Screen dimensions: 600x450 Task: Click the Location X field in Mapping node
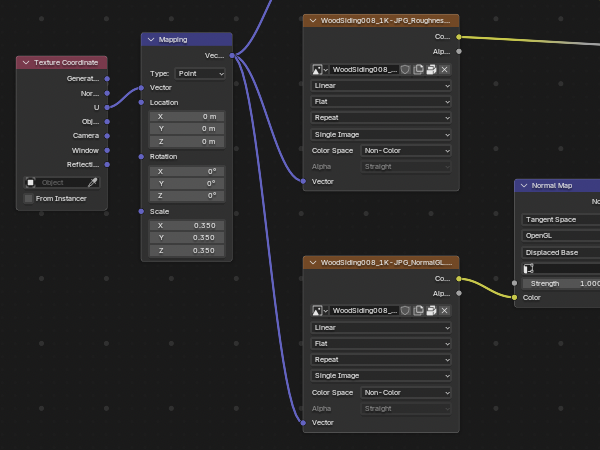[x=187, y=117]
